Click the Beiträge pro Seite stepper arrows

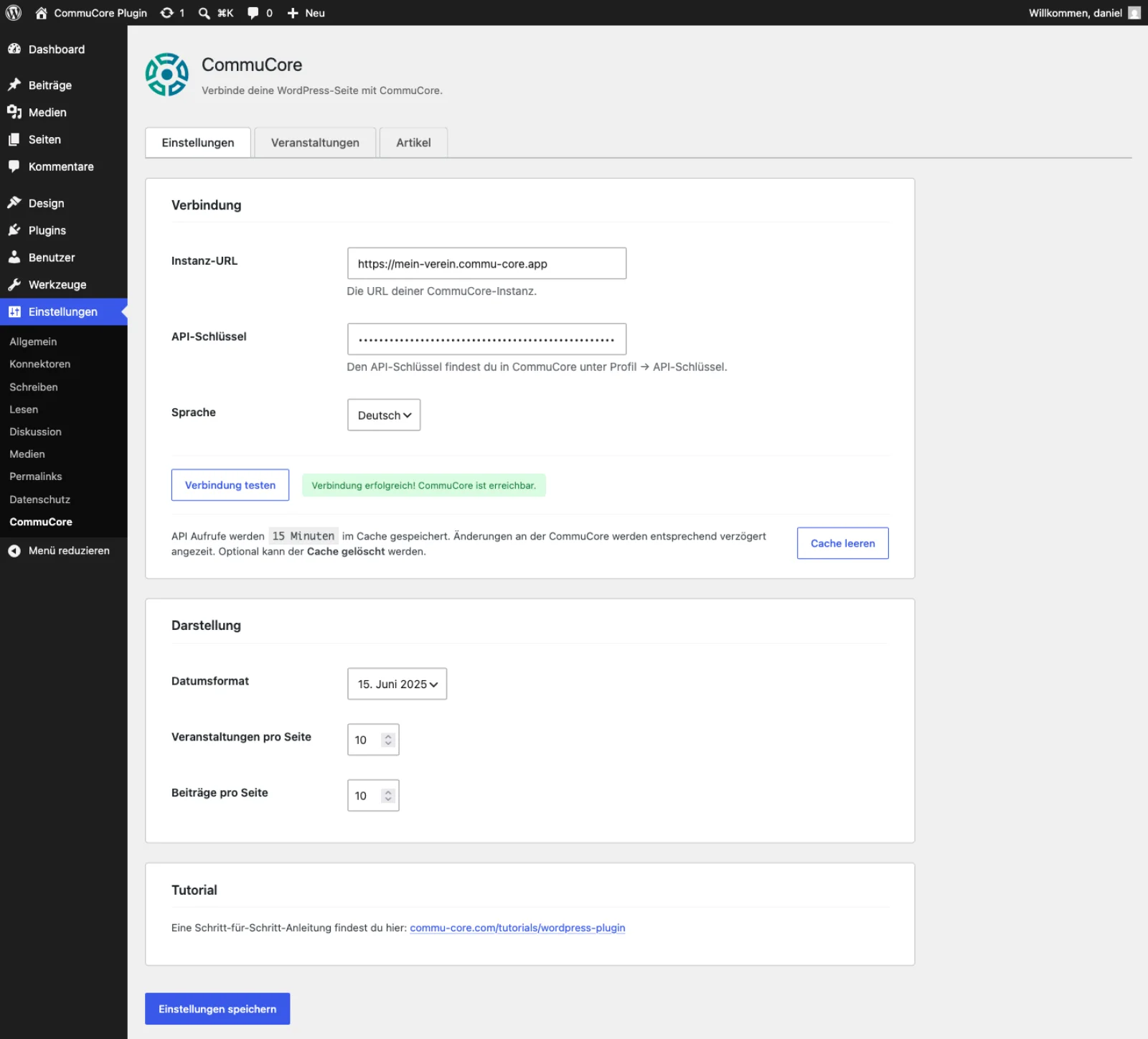(x=388, y=796)
